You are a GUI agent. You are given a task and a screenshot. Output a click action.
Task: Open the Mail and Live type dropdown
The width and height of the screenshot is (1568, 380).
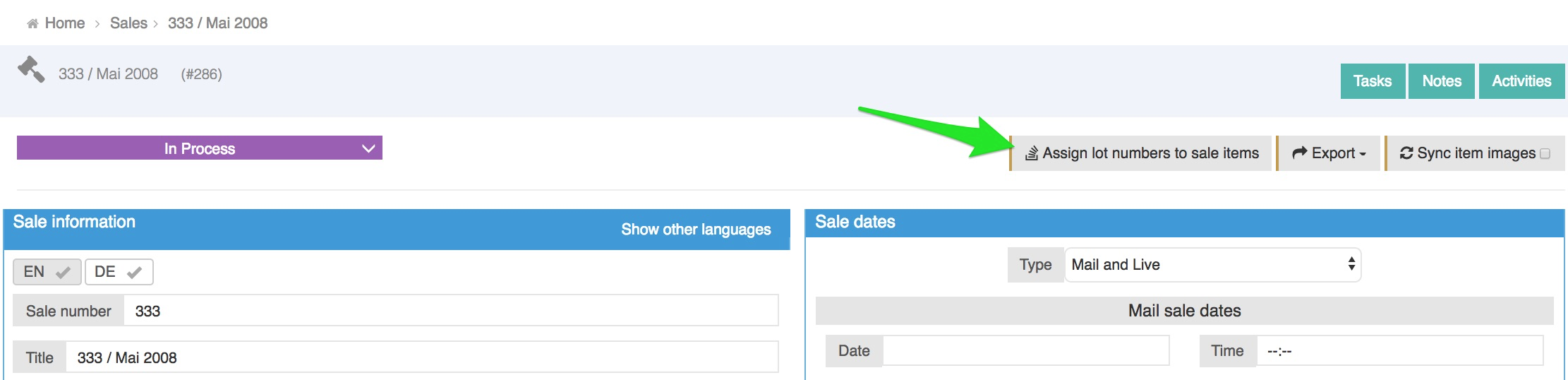pos(1212,265)
